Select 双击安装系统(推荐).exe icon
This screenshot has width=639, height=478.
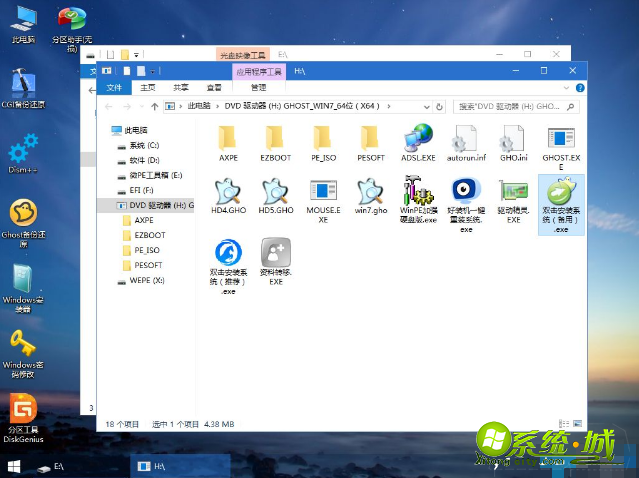[x=228, y=267]
